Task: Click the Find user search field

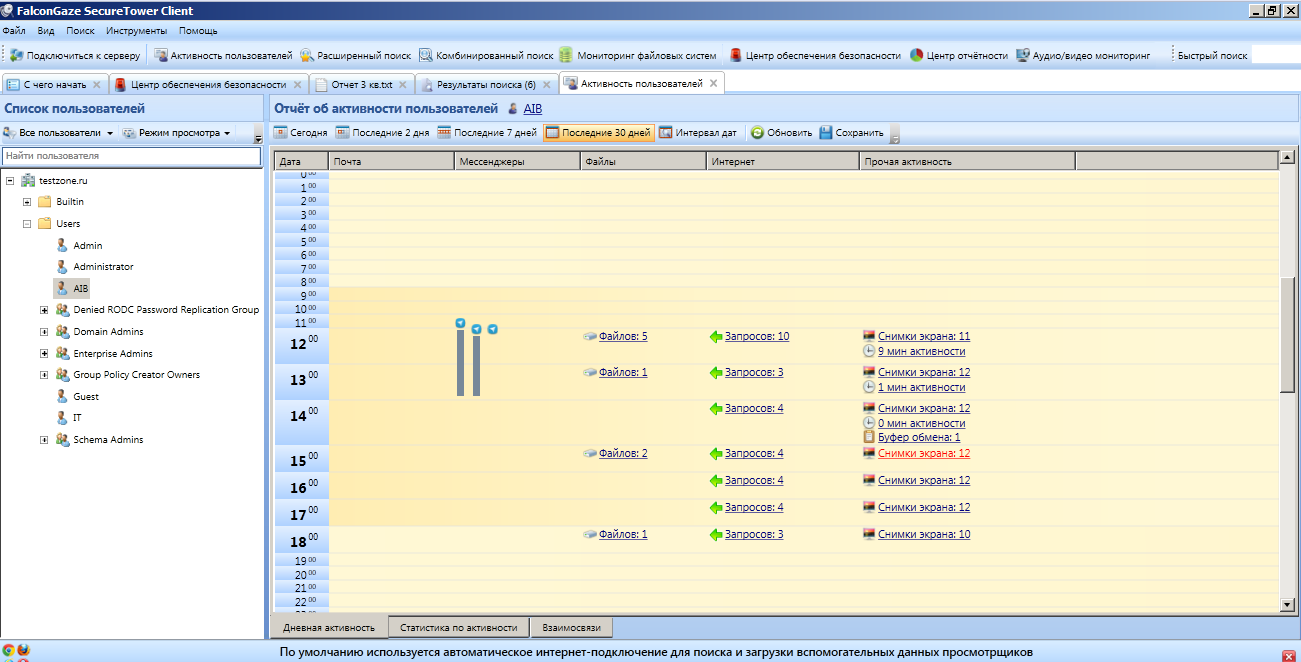Action: coord(132,157)
